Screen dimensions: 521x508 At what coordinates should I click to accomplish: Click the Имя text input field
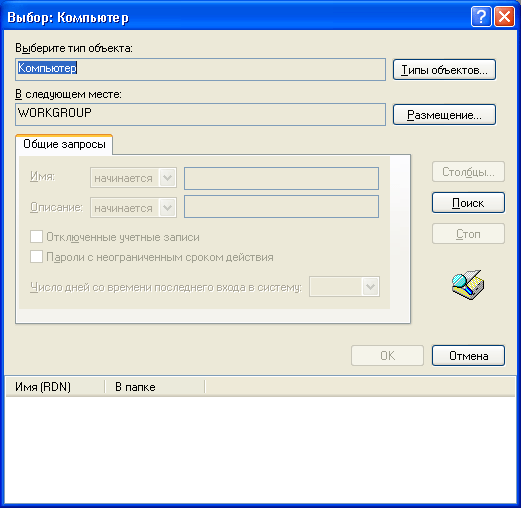(x=281, y=178)
